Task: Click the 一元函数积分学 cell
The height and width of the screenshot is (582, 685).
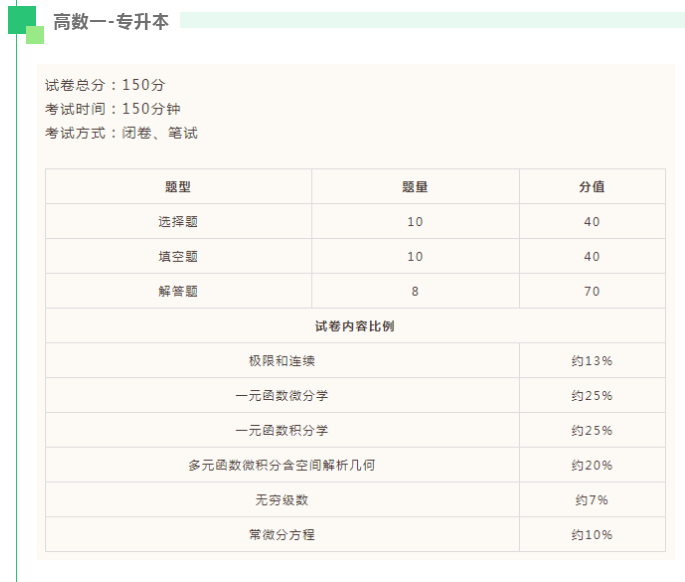Action: click(x=282, y=431)
